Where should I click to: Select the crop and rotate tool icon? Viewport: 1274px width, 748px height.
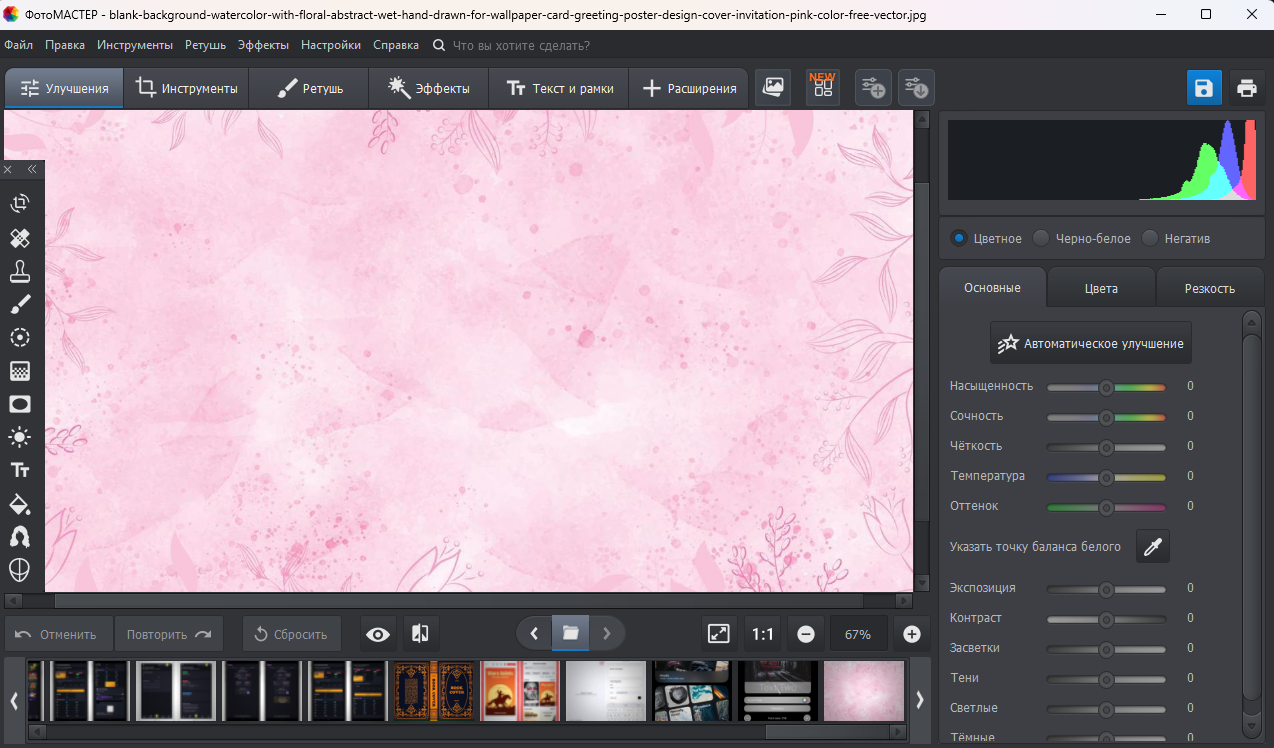coord(20,204)
